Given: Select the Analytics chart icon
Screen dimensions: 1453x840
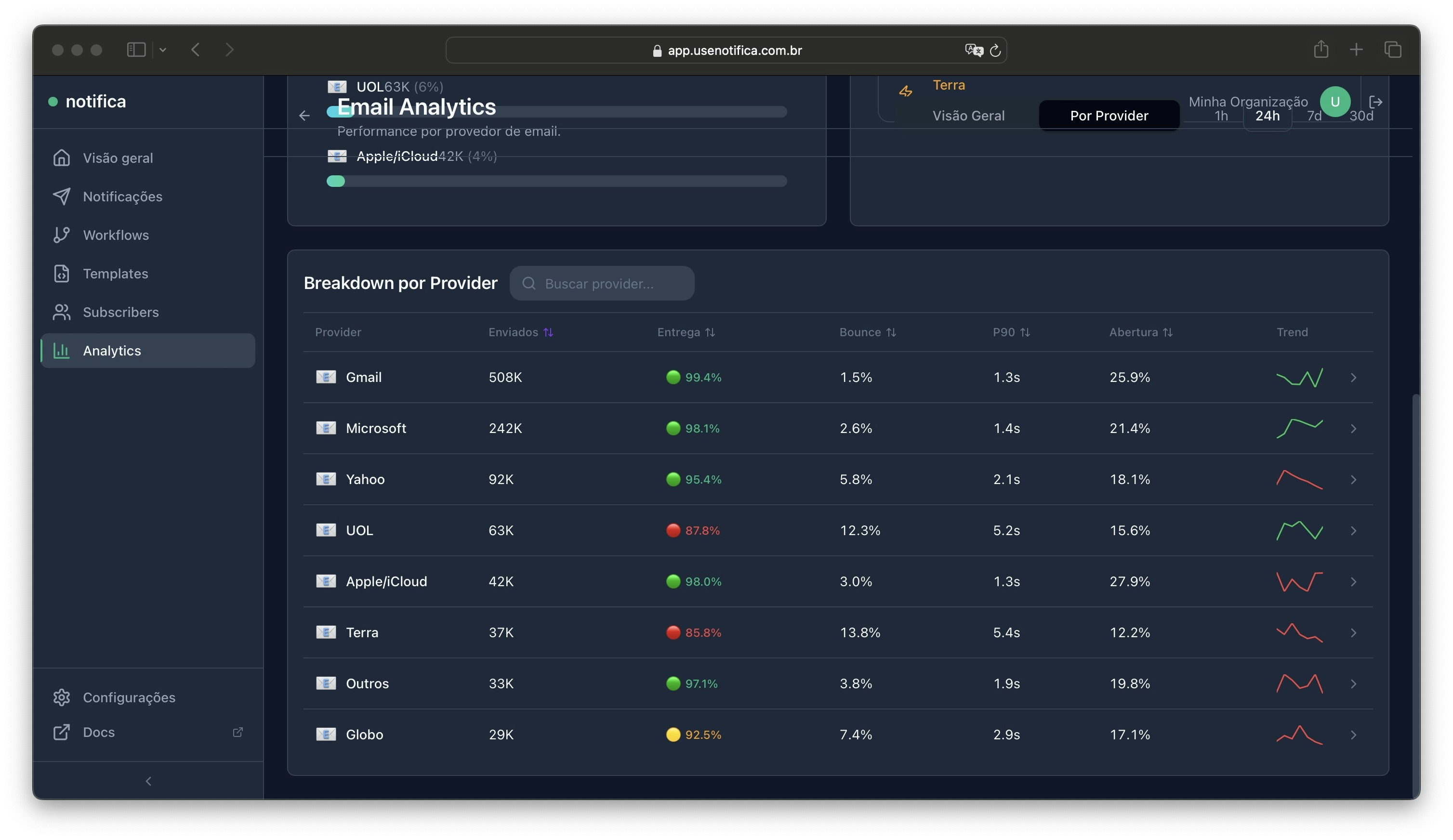Looking at the screenshot, I should (63, 350).
